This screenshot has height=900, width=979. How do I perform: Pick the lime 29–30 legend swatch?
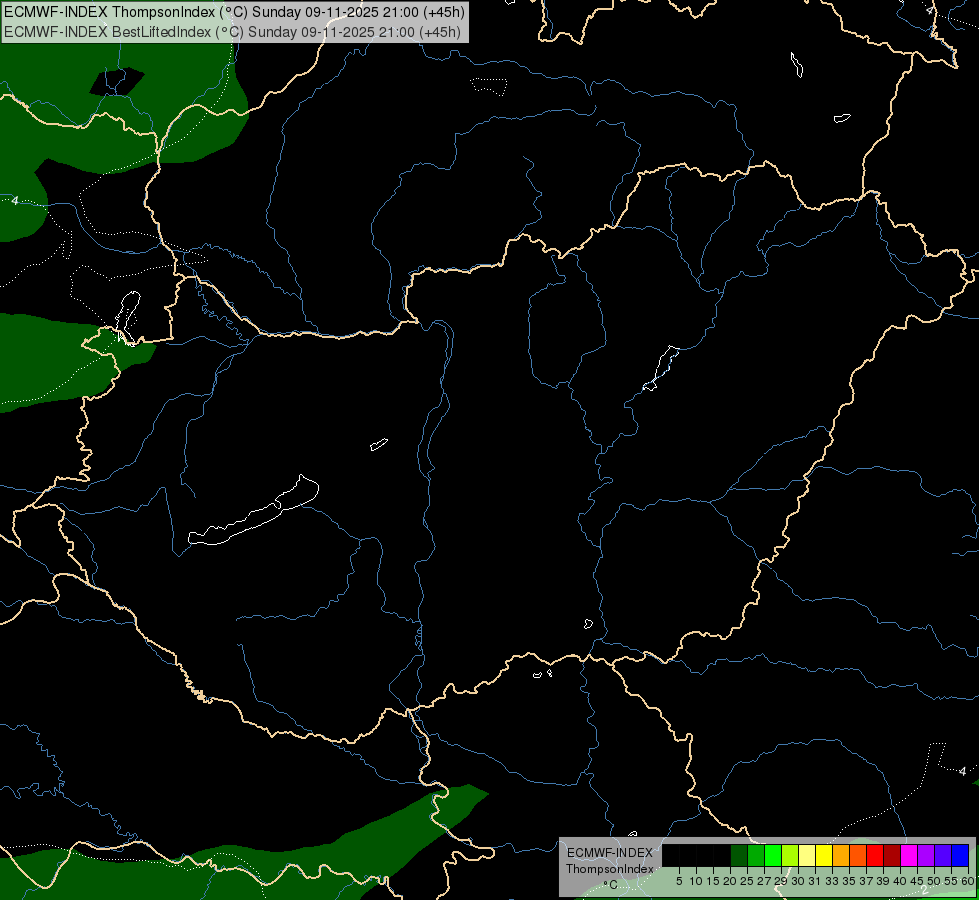(790, 855)
